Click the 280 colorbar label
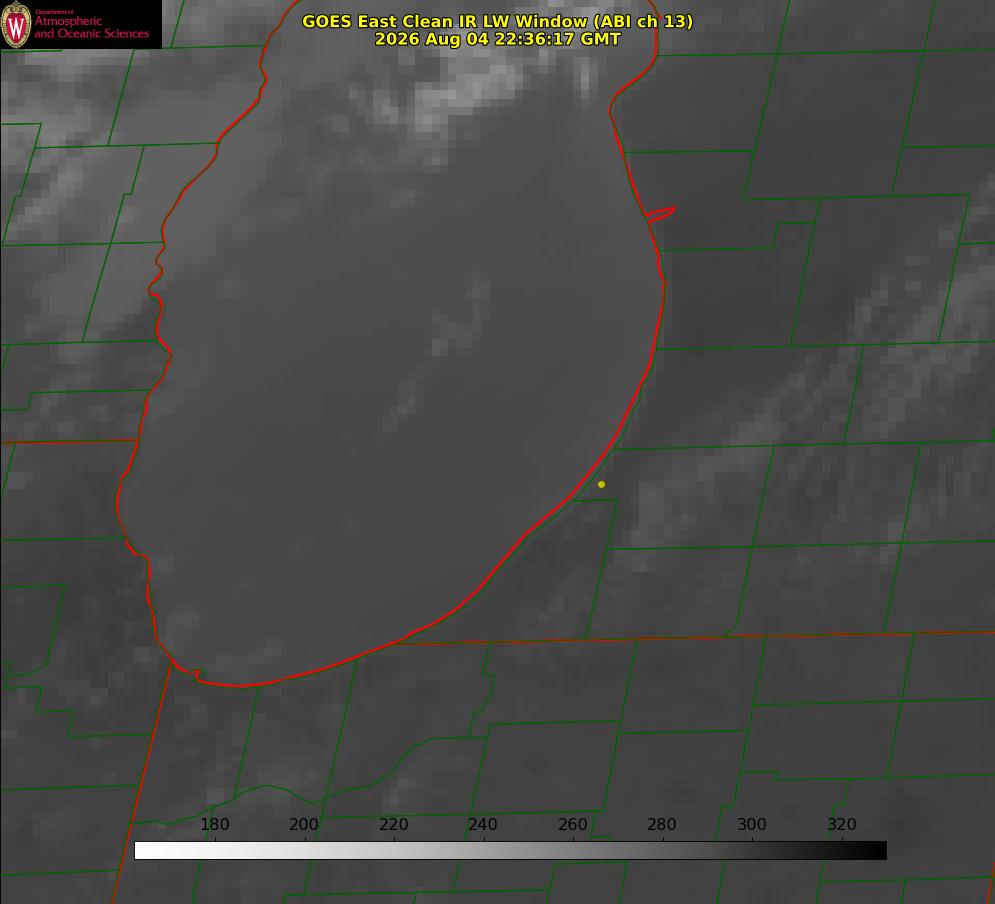The height and width of the screenshot is (904, 995). 662,824
